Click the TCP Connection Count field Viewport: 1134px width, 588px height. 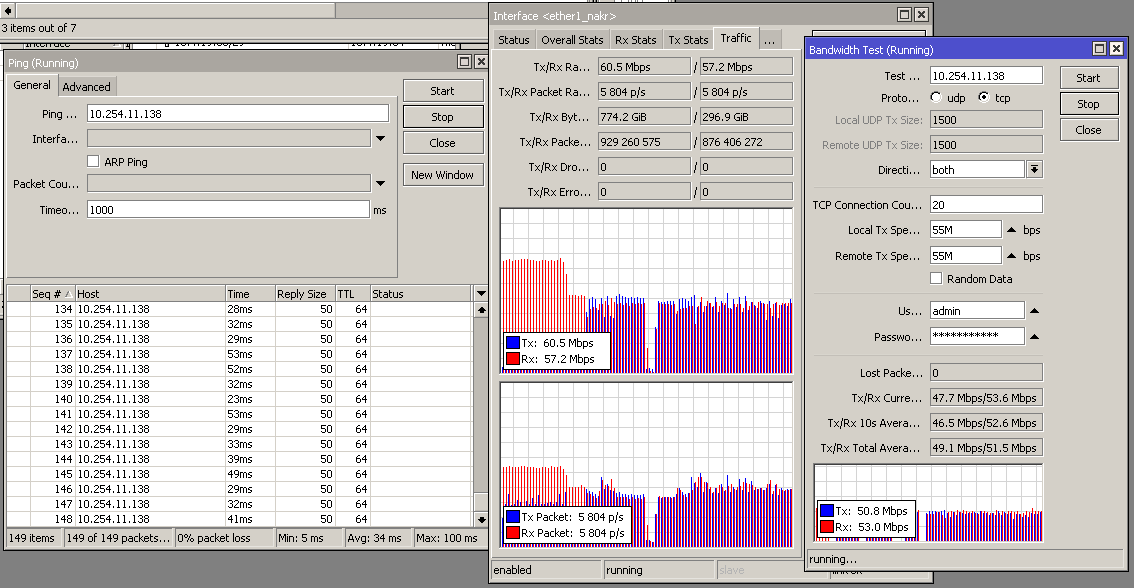pyautogui.click(x=986, y=205)
